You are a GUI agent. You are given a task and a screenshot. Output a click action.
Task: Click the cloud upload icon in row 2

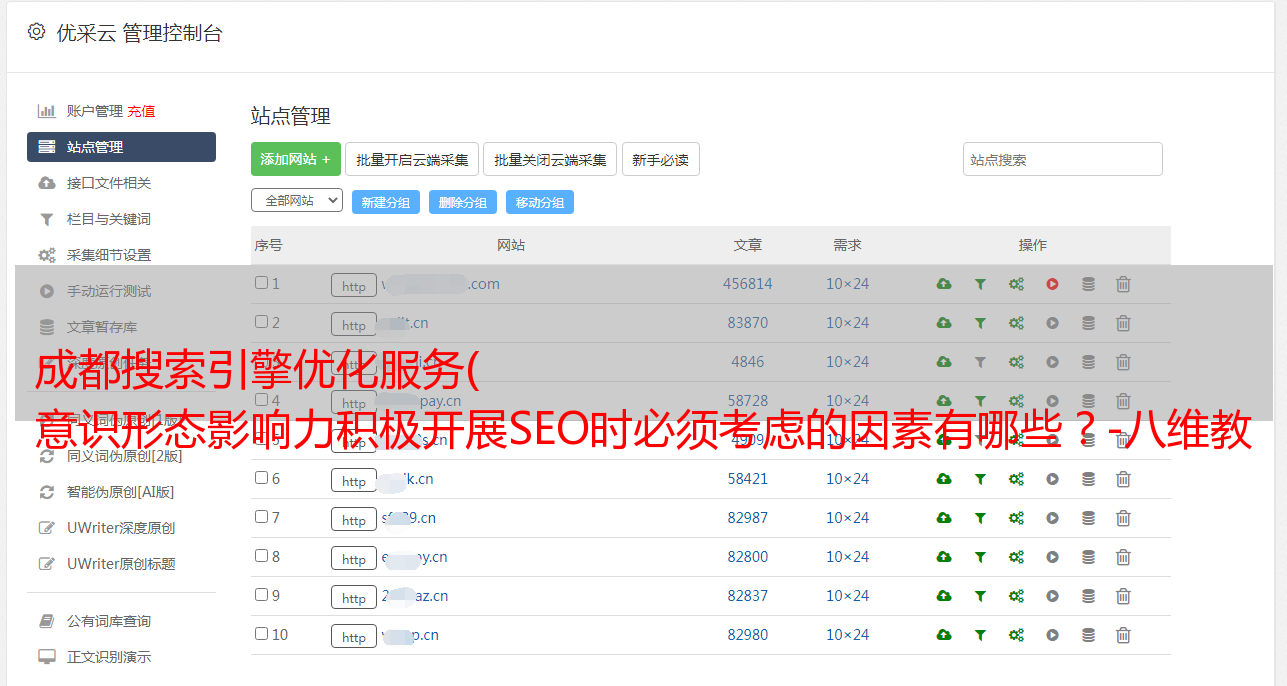[944, 323]
